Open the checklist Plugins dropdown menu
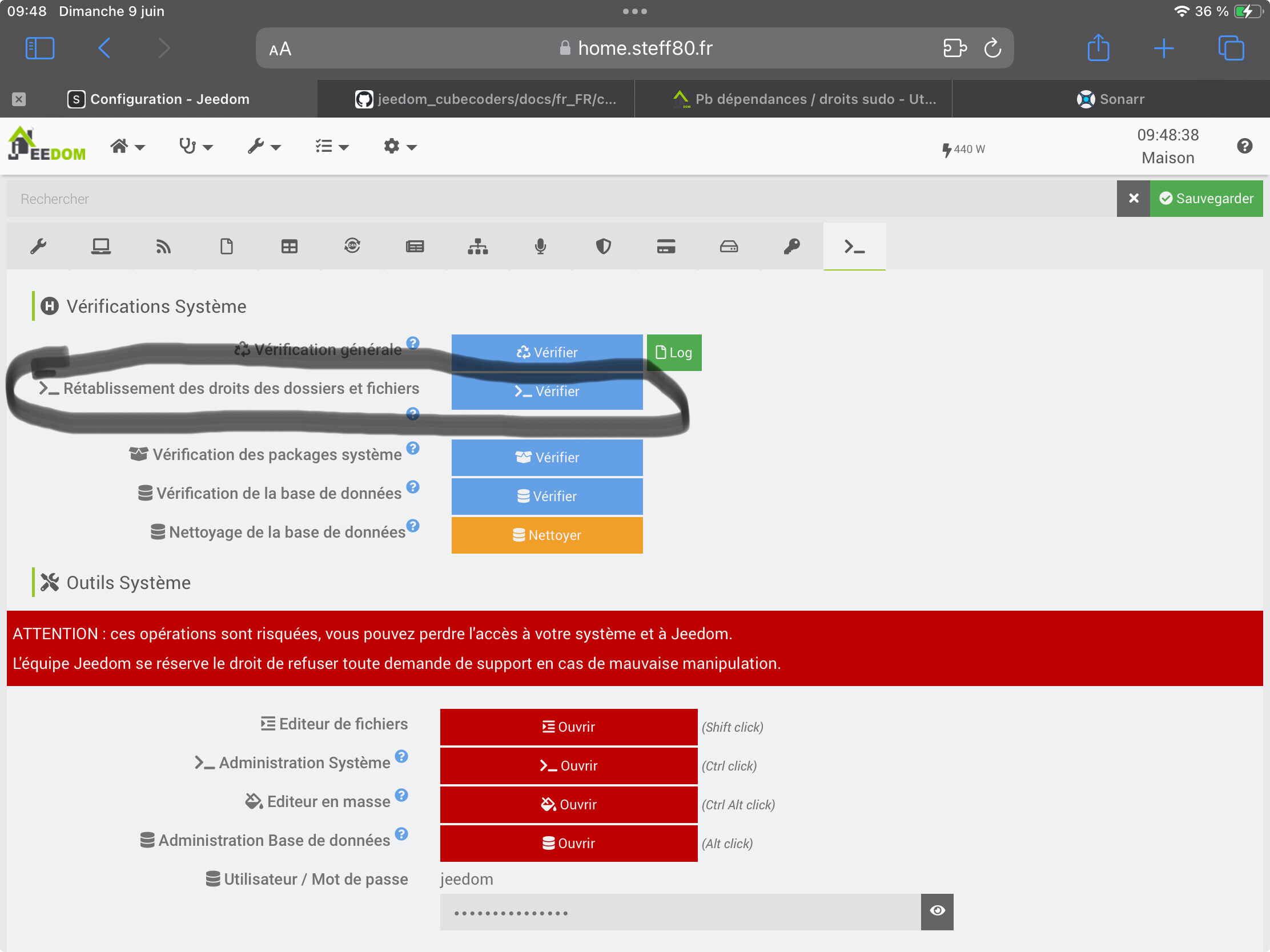 [332, 146]
